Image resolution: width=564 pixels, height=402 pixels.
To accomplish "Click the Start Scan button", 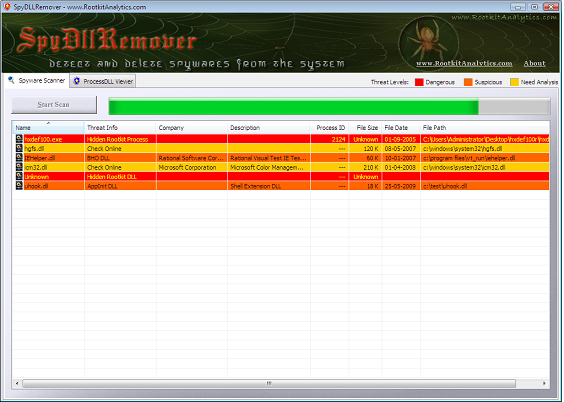I will coord(54,105).
